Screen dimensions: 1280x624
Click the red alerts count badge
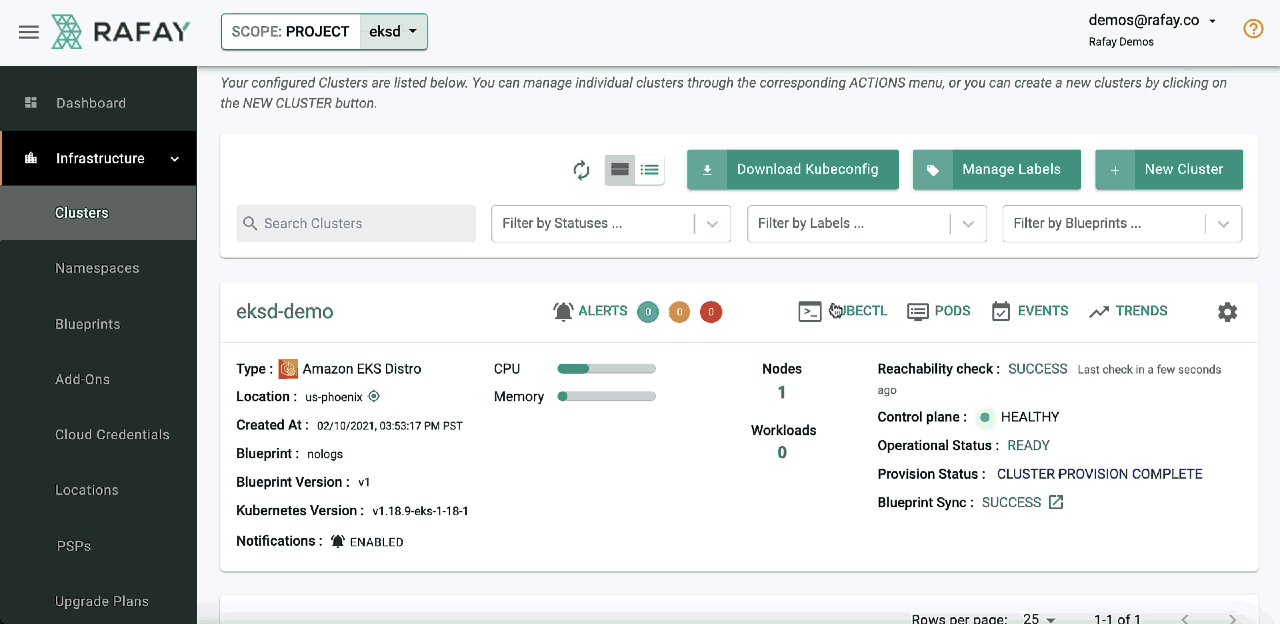pos(710,312)
